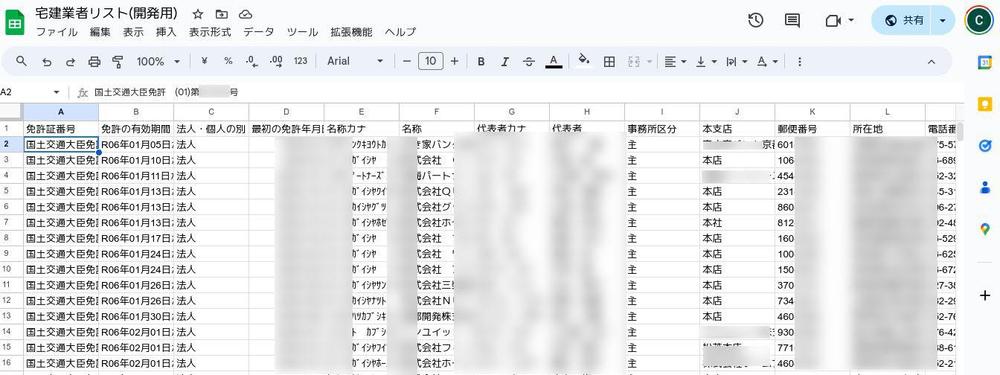Star this spreadsheet document
1000x375 pixels.
point(198,14)
